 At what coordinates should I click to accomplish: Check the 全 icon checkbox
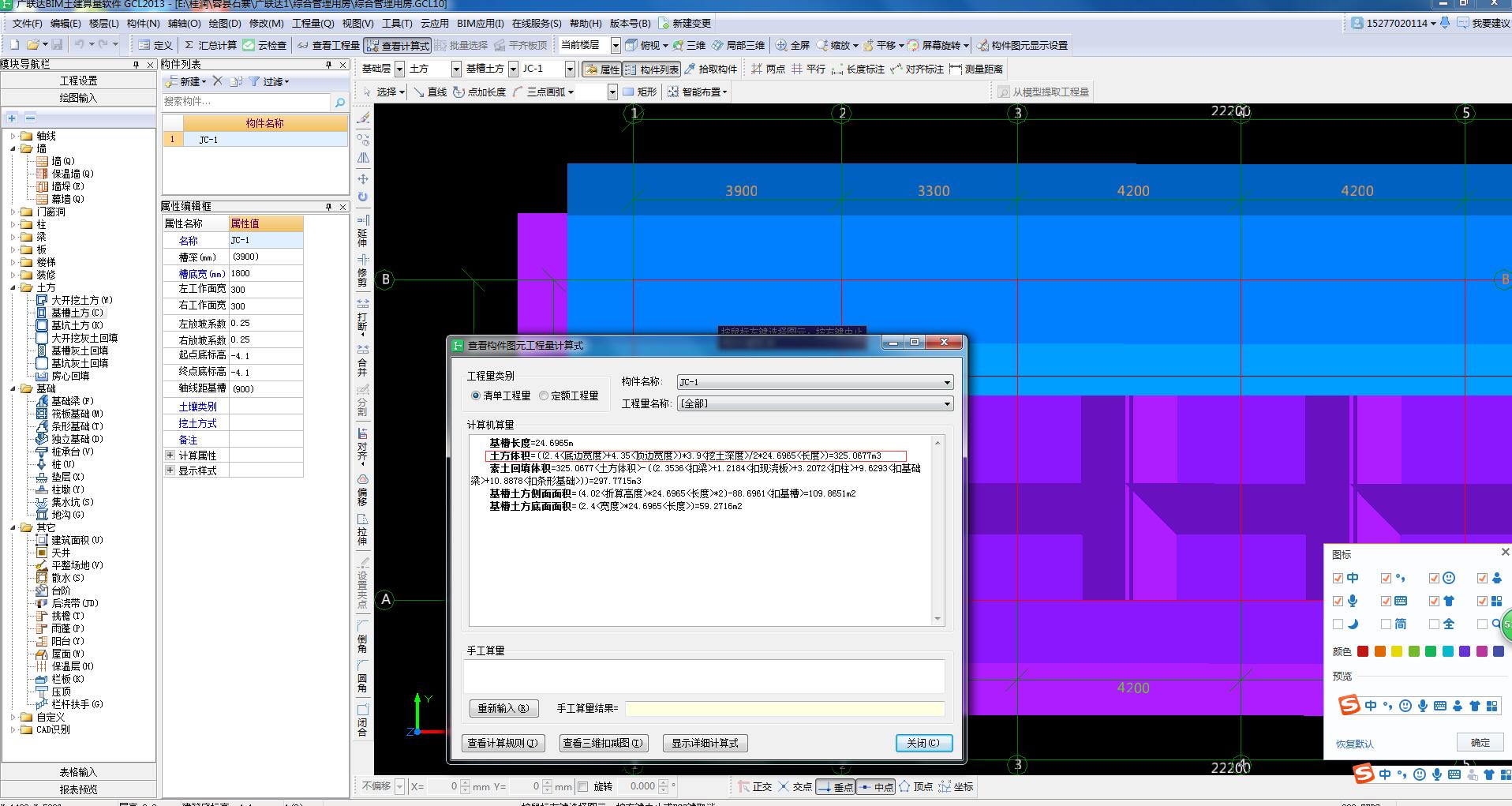point(1434,624)
